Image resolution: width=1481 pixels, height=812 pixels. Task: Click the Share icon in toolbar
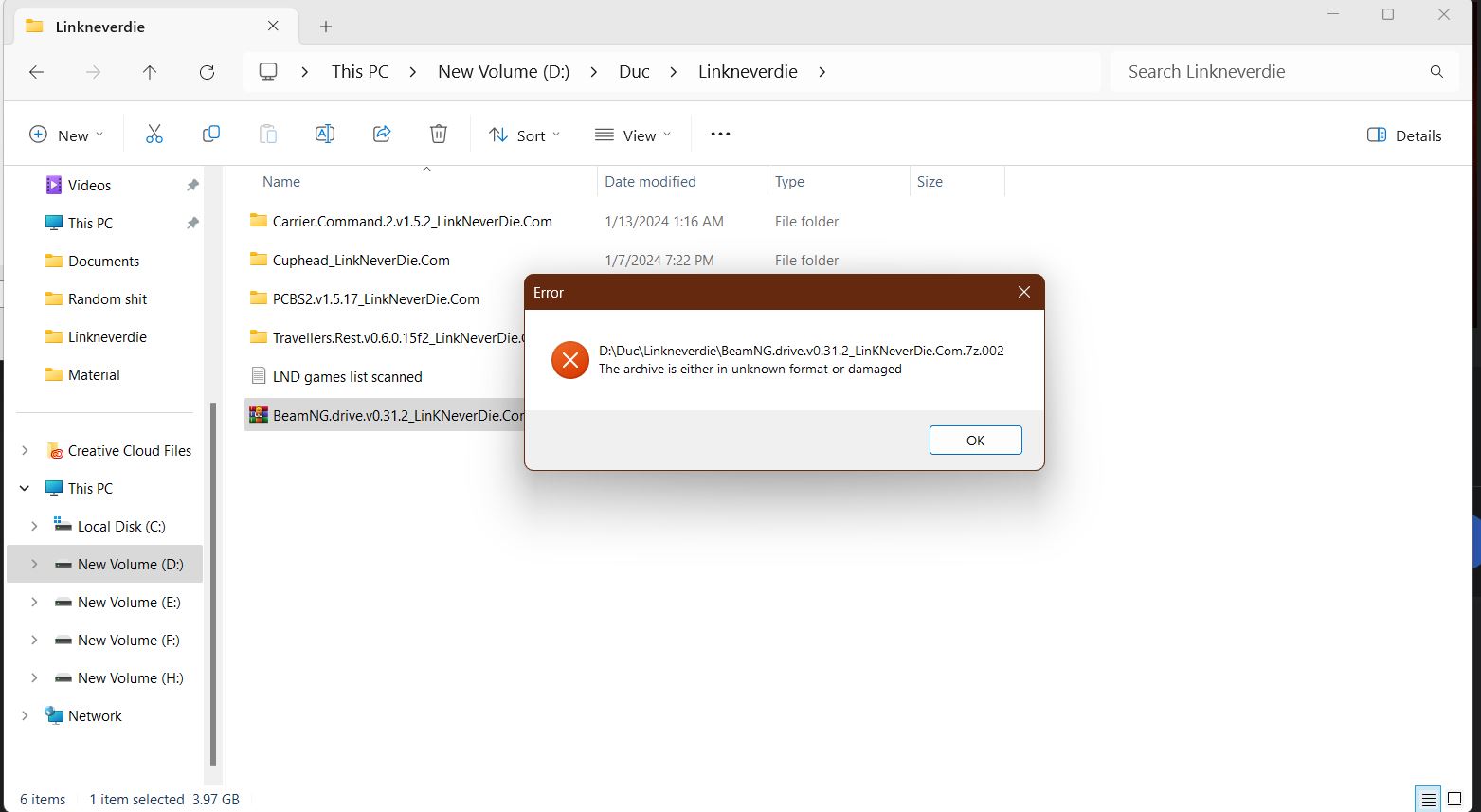(382, 135)
